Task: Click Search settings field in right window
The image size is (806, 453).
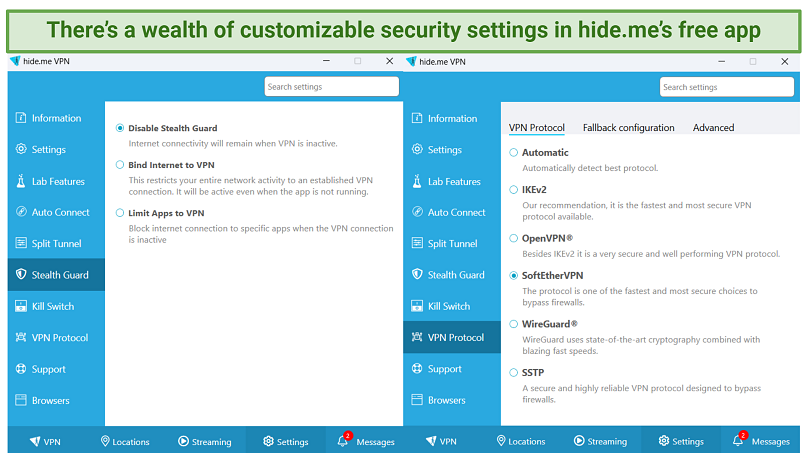Action: 726,87
